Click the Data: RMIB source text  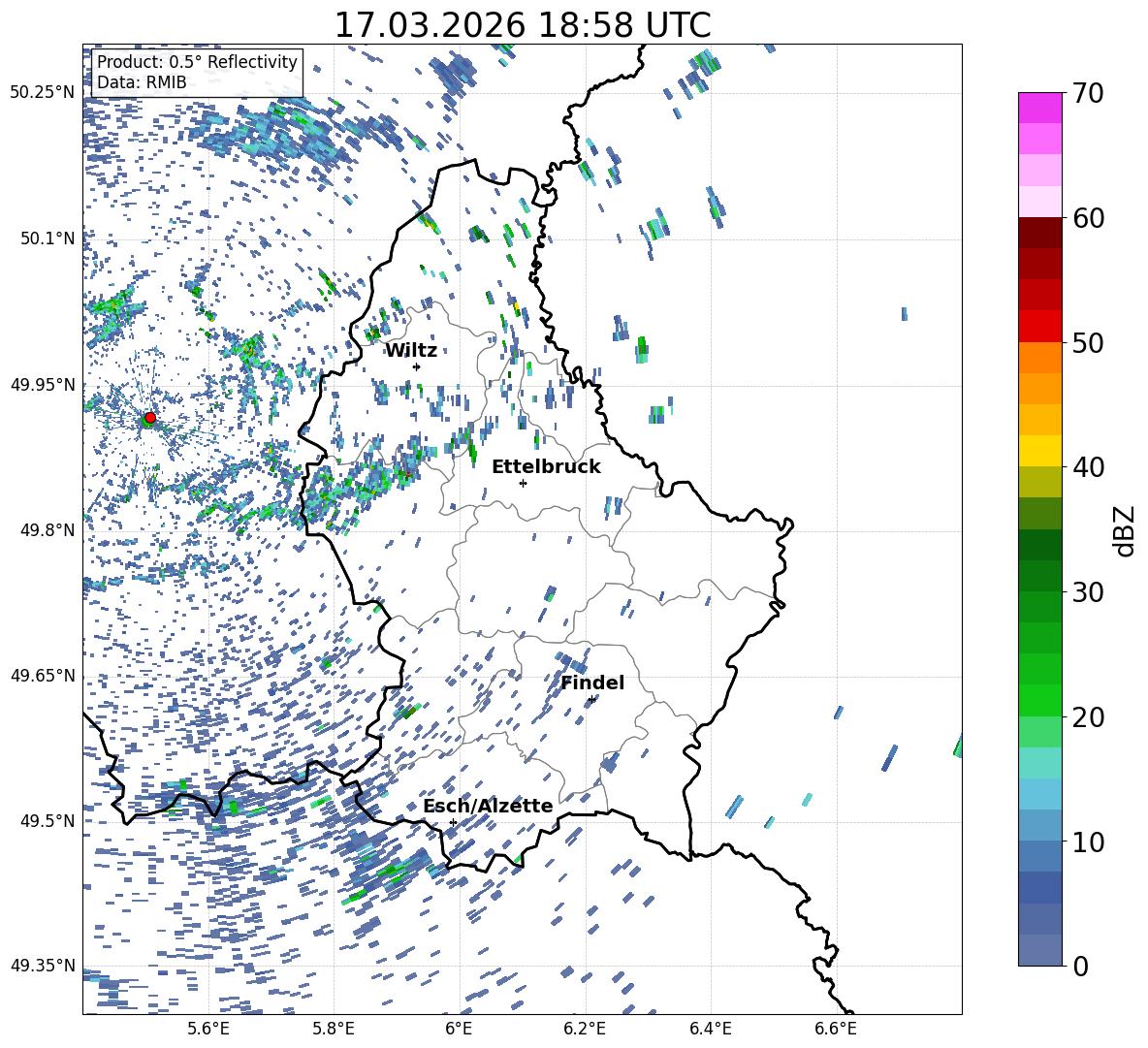pyautogui.click(x=142, y=82)
